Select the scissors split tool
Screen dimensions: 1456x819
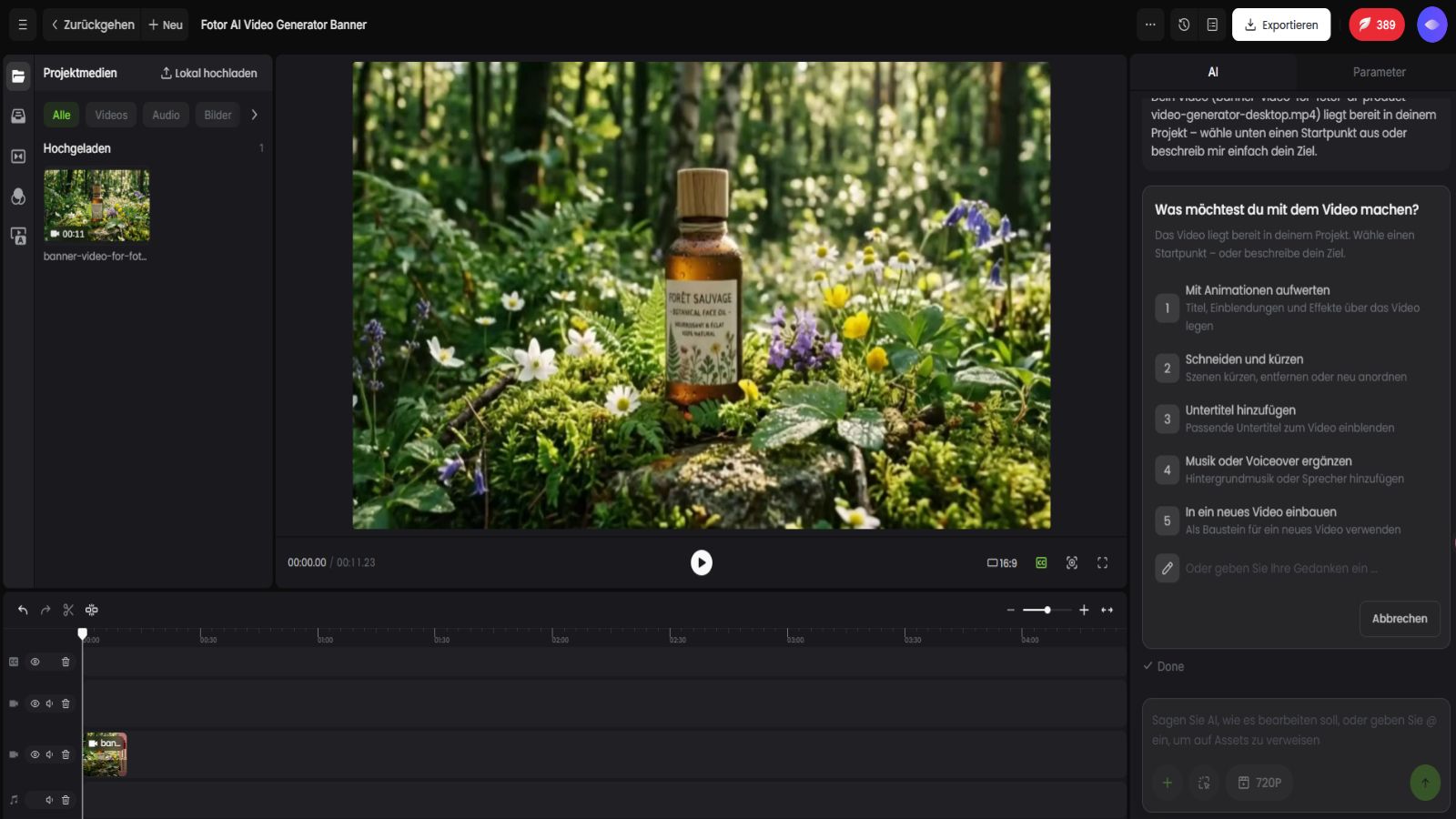[x=68, y=610]
